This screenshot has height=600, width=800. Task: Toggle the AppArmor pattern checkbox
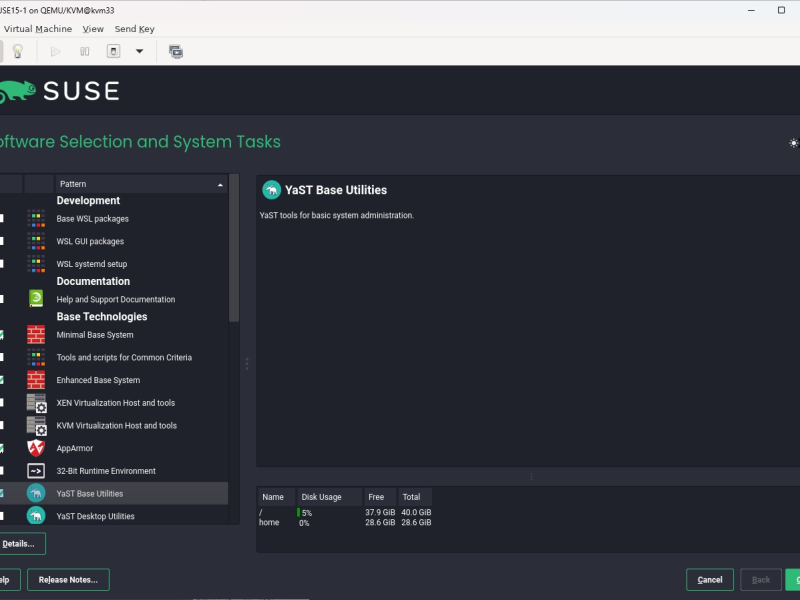pos(2,448)
